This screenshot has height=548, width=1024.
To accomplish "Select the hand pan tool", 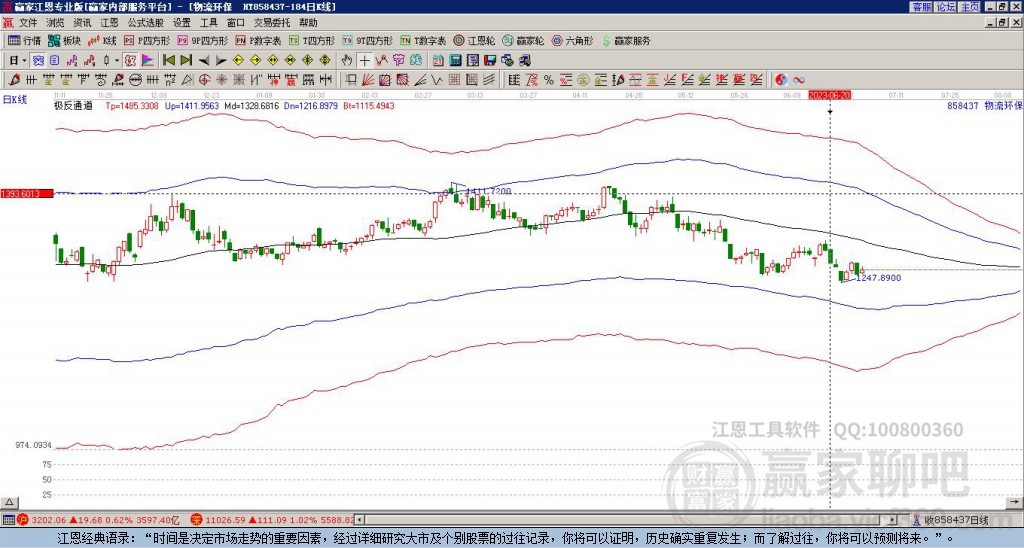I will 347,61.
